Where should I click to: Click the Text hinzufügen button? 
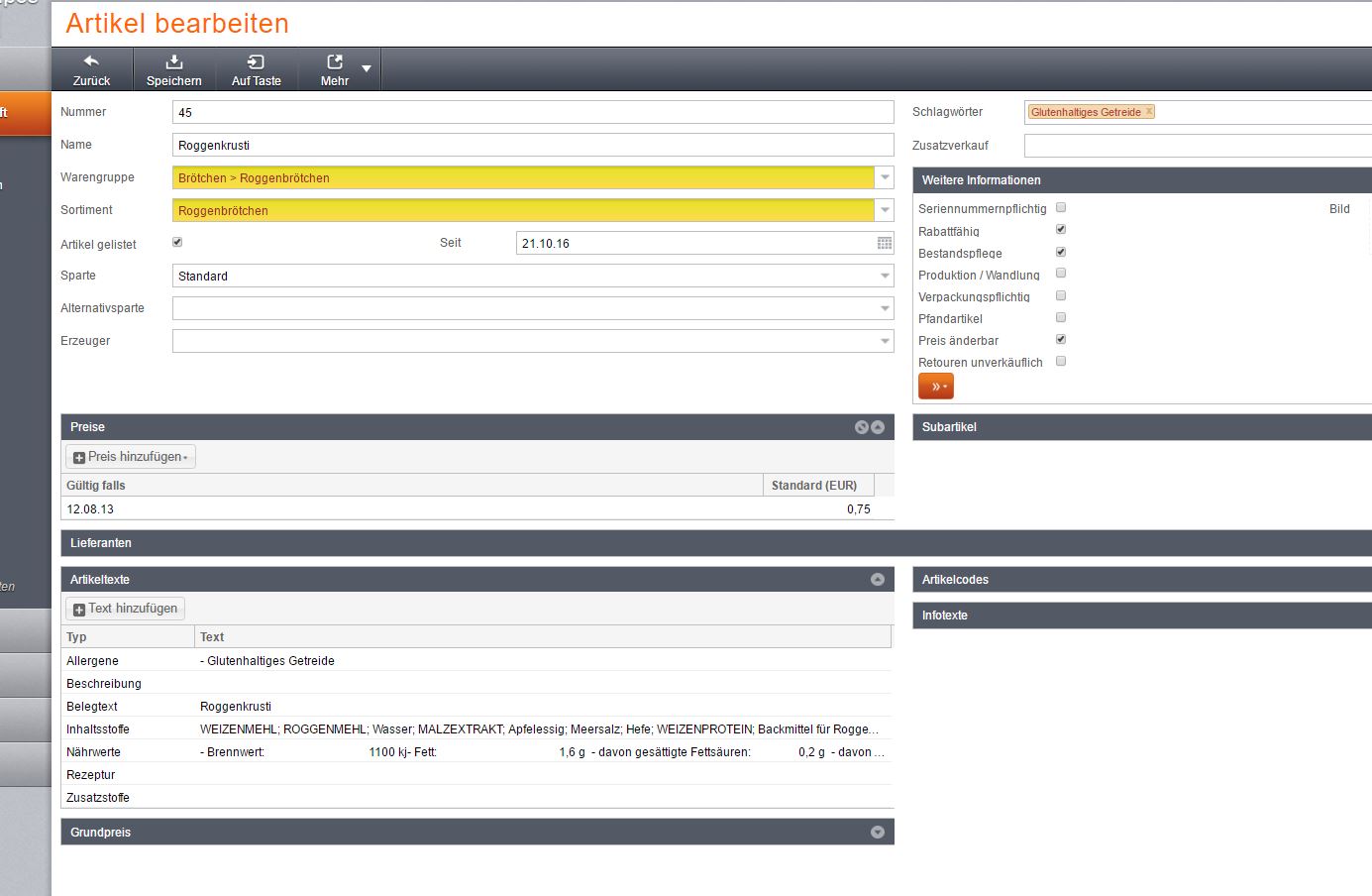pos(126,609)
